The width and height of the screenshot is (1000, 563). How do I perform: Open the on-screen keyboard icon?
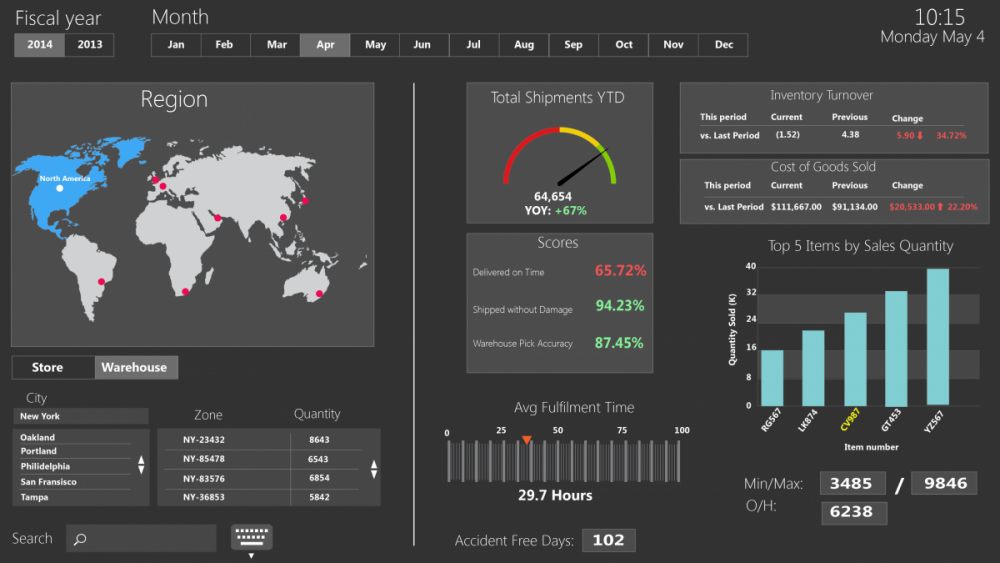tap(251, 536)
